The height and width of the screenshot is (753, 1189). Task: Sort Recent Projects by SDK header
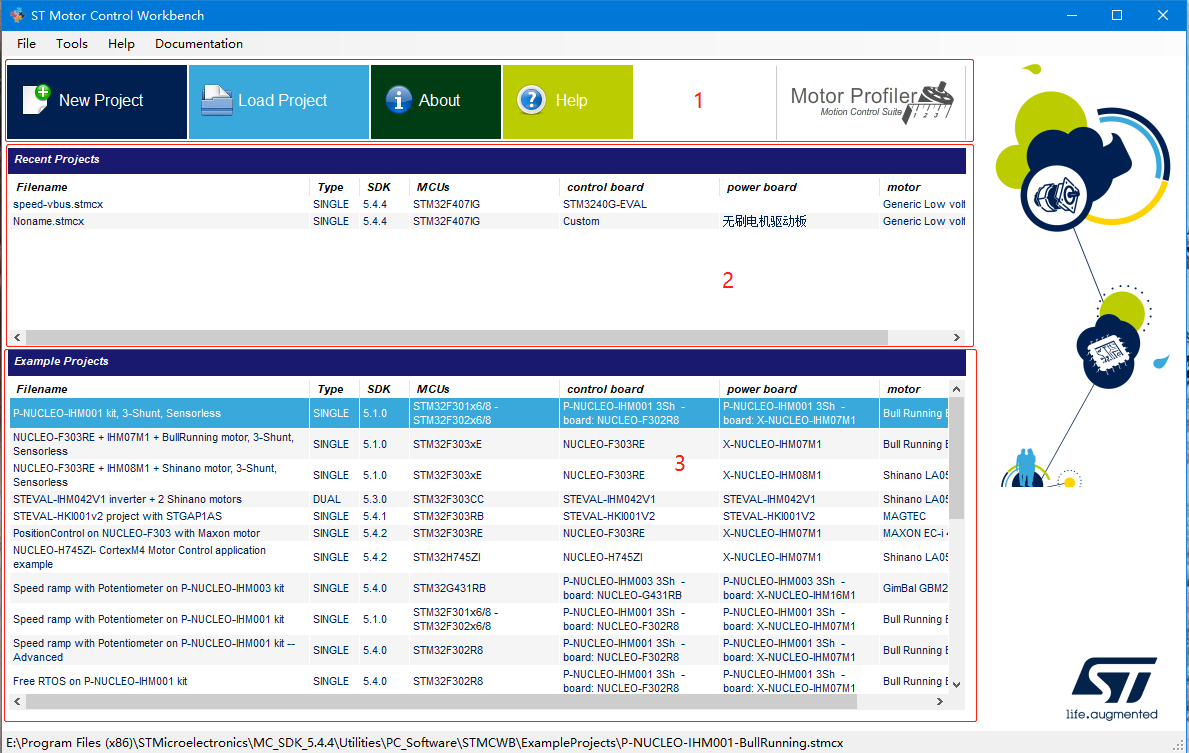tap(379, 187)
